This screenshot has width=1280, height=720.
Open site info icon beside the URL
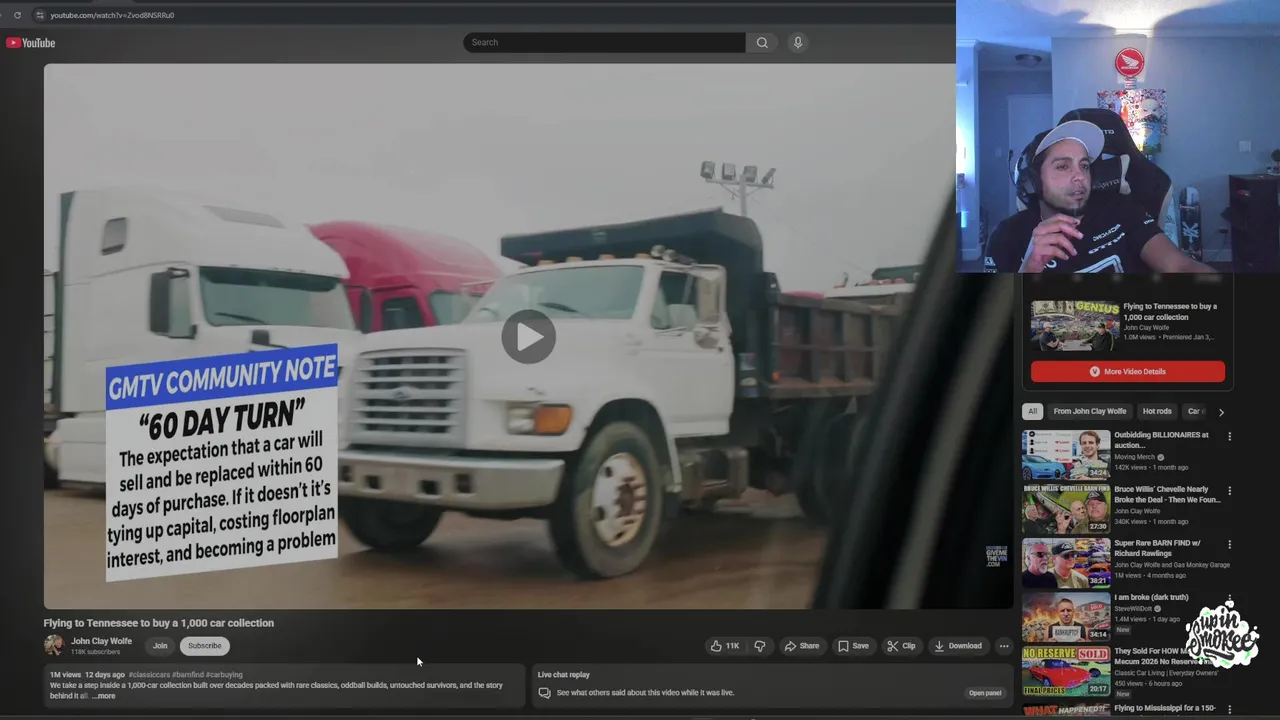(39, 15)
